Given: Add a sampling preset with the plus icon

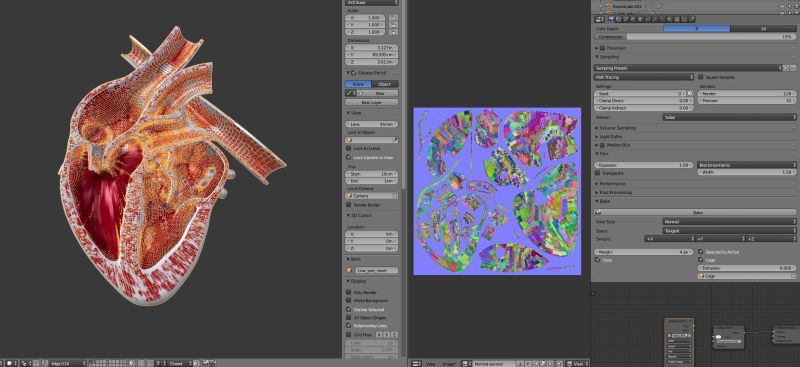Looking at the screenshot, I should pyautogui.click(x=786, y=68).
